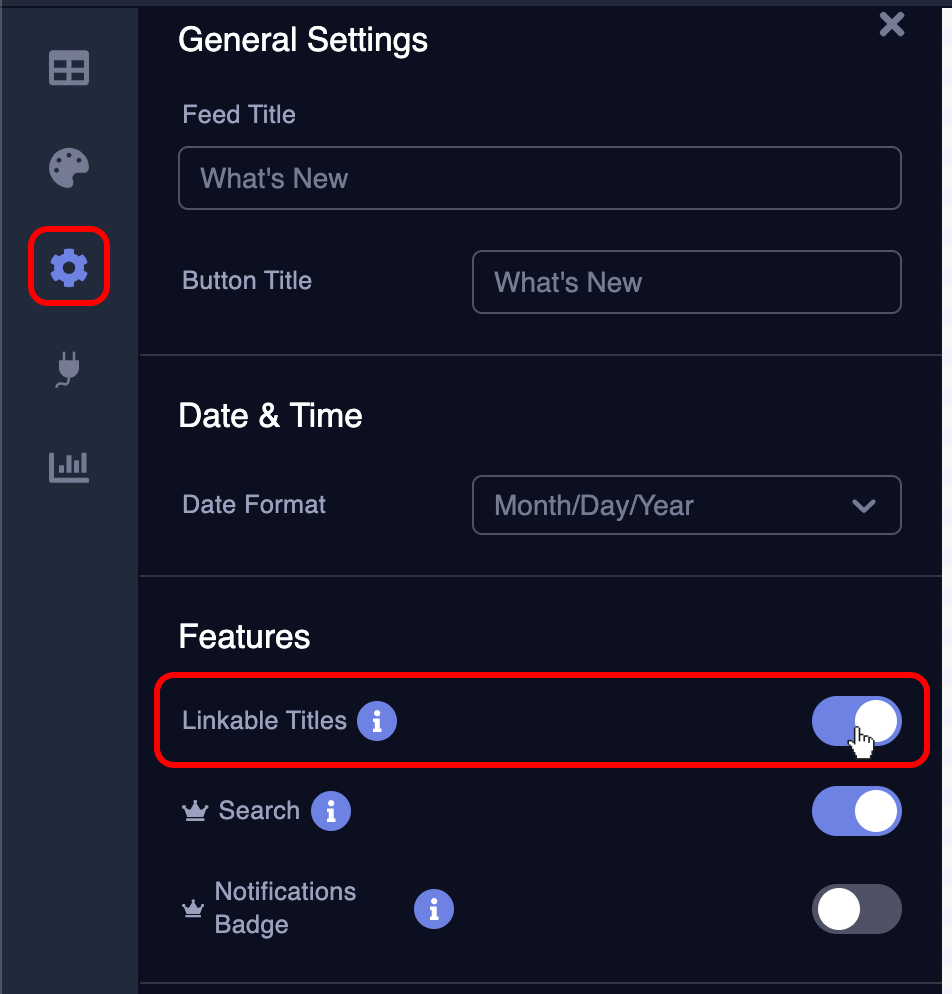Viewport: 952px width, 994px height.
Task: Click the chevron arrow in Month/Day/Year box
Action: [x=863, y=506]
